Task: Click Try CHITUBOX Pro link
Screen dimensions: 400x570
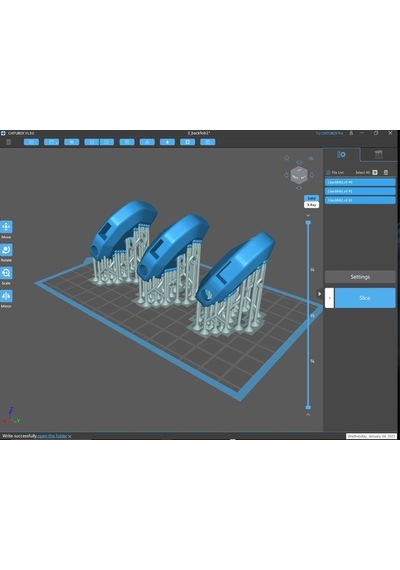Action: tap(329, 133)
